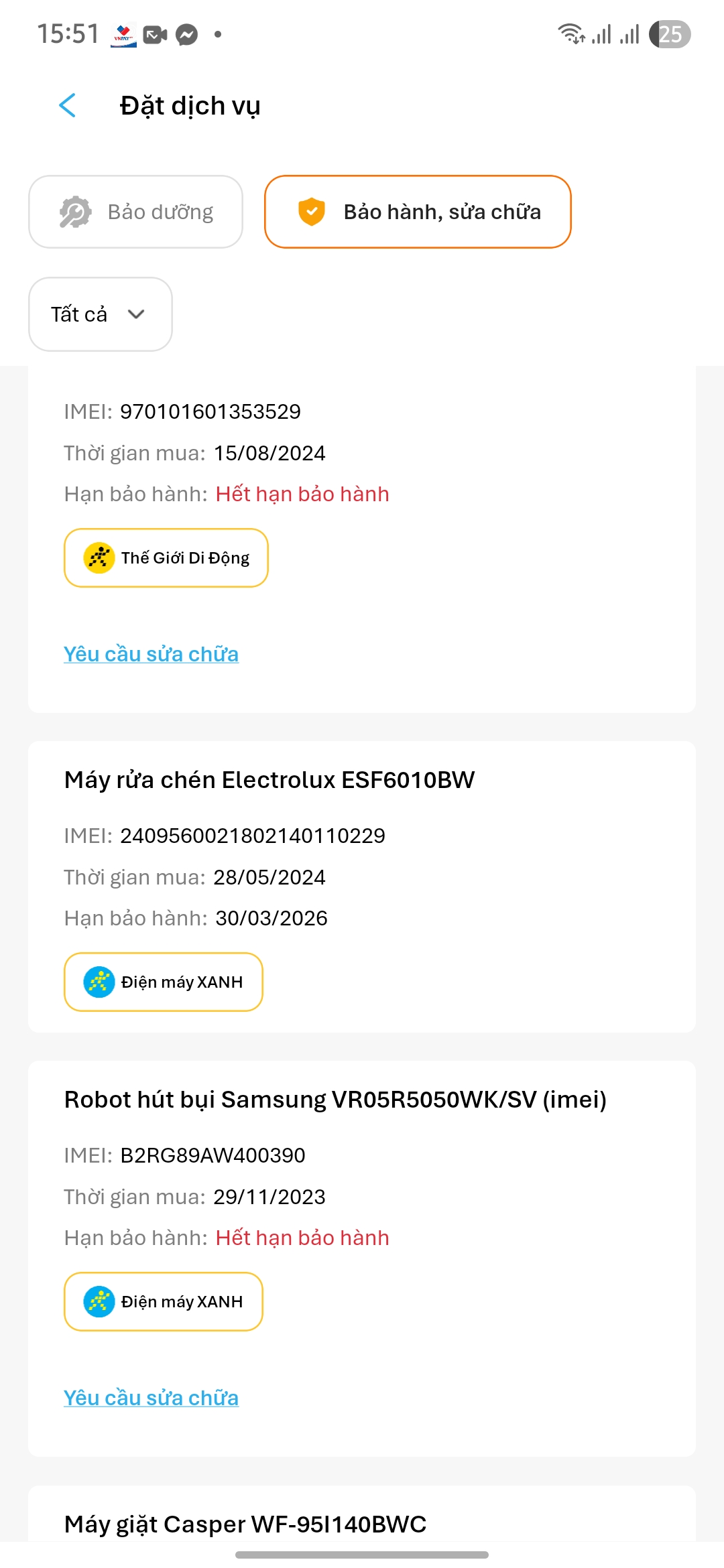The image size is (724, 1568).
Task: Tap the Thế Giới Di Động store chip
Action: [x=184, y=558]
